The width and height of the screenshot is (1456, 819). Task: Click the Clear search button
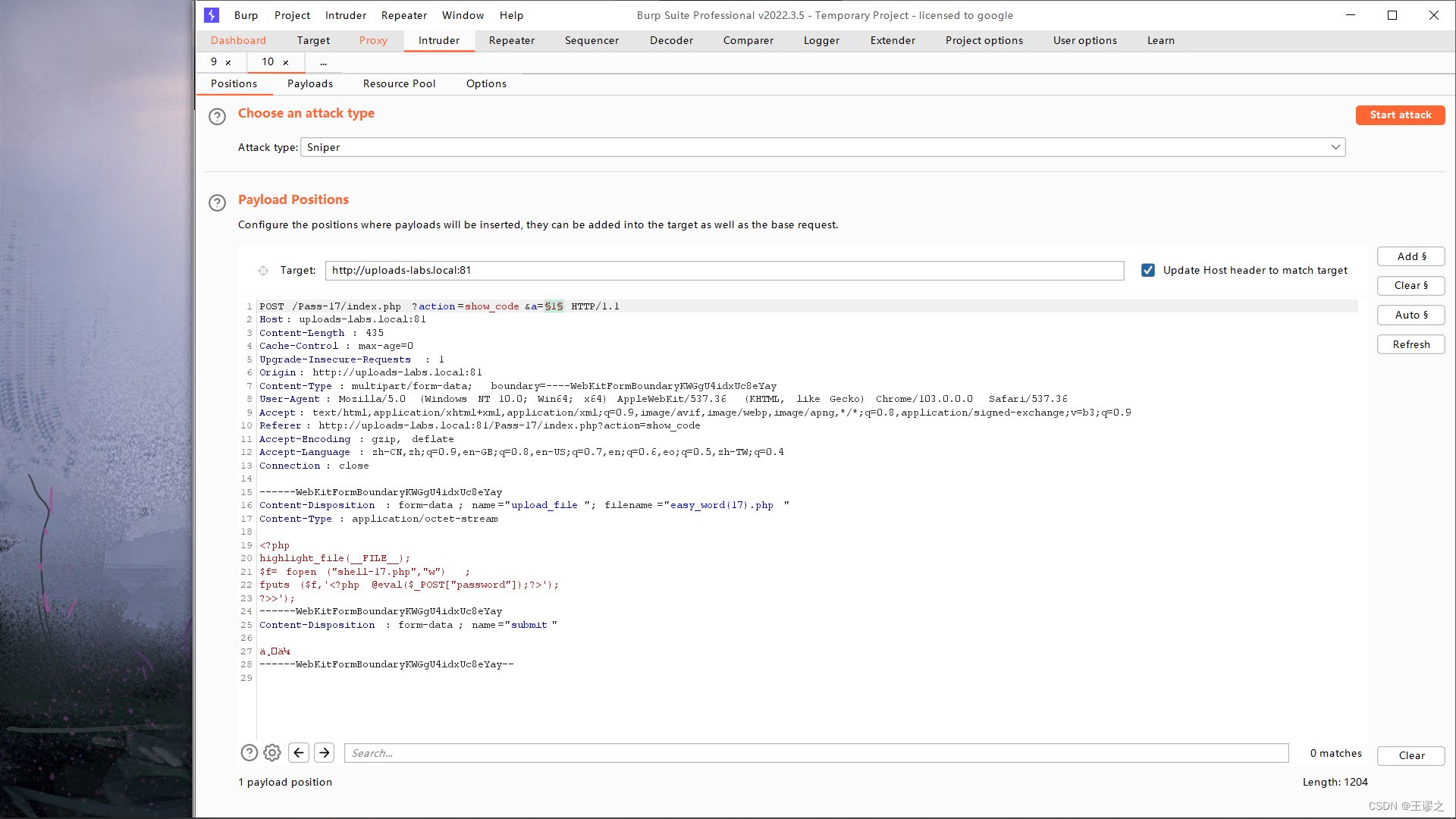[1410, 755]
